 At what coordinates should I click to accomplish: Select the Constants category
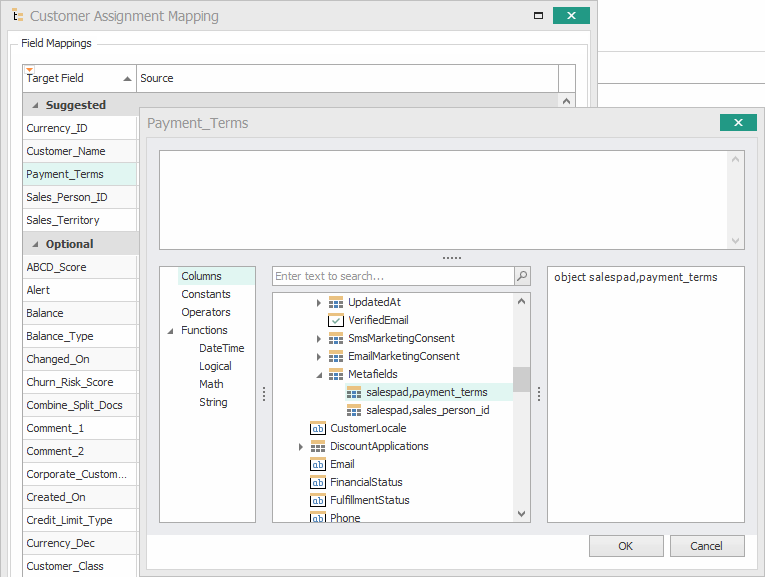point(205,294)
